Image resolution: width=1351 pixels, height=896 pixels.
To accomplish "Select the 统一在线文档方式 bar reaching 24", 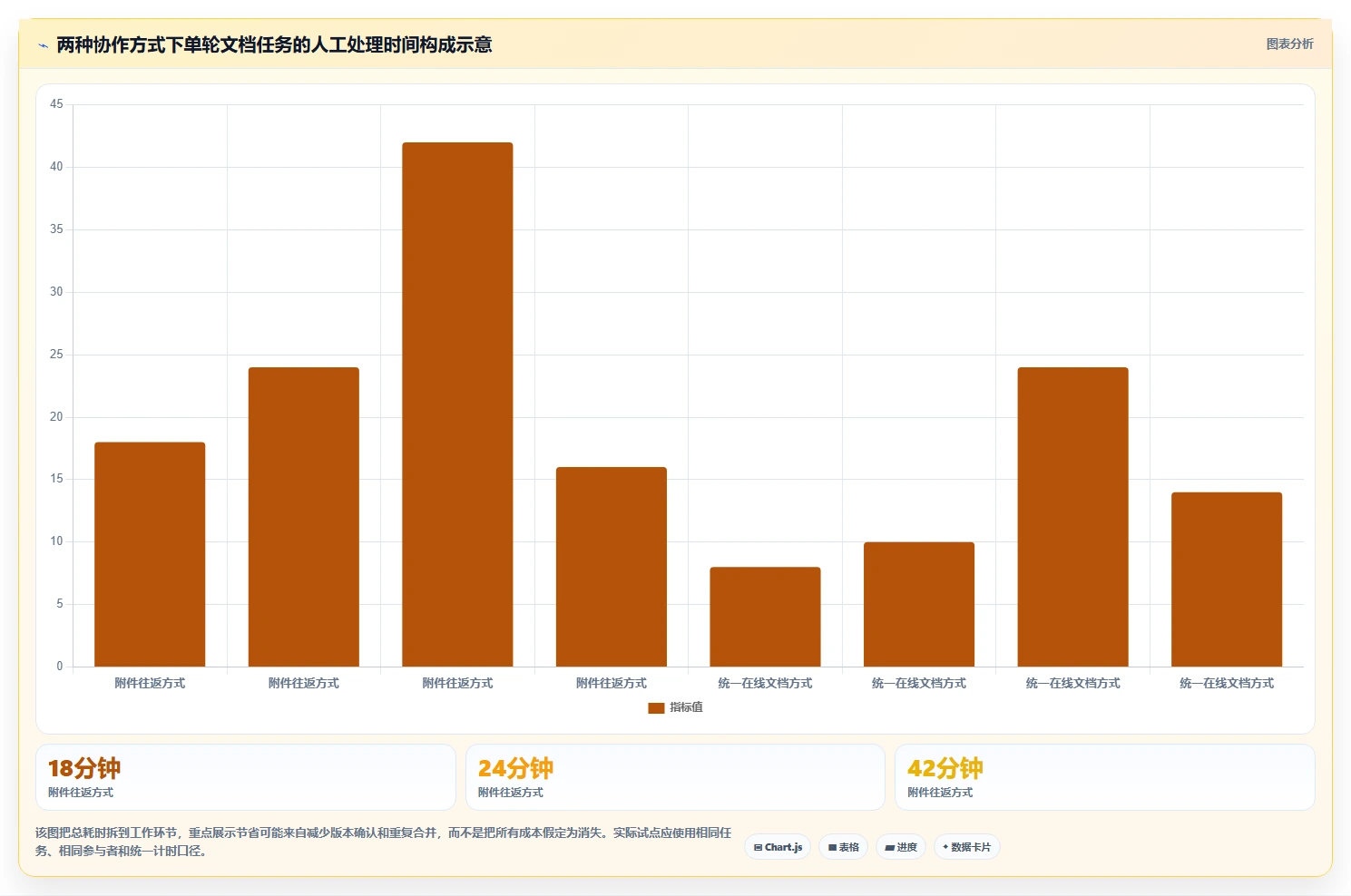I will coord(1072,517).
